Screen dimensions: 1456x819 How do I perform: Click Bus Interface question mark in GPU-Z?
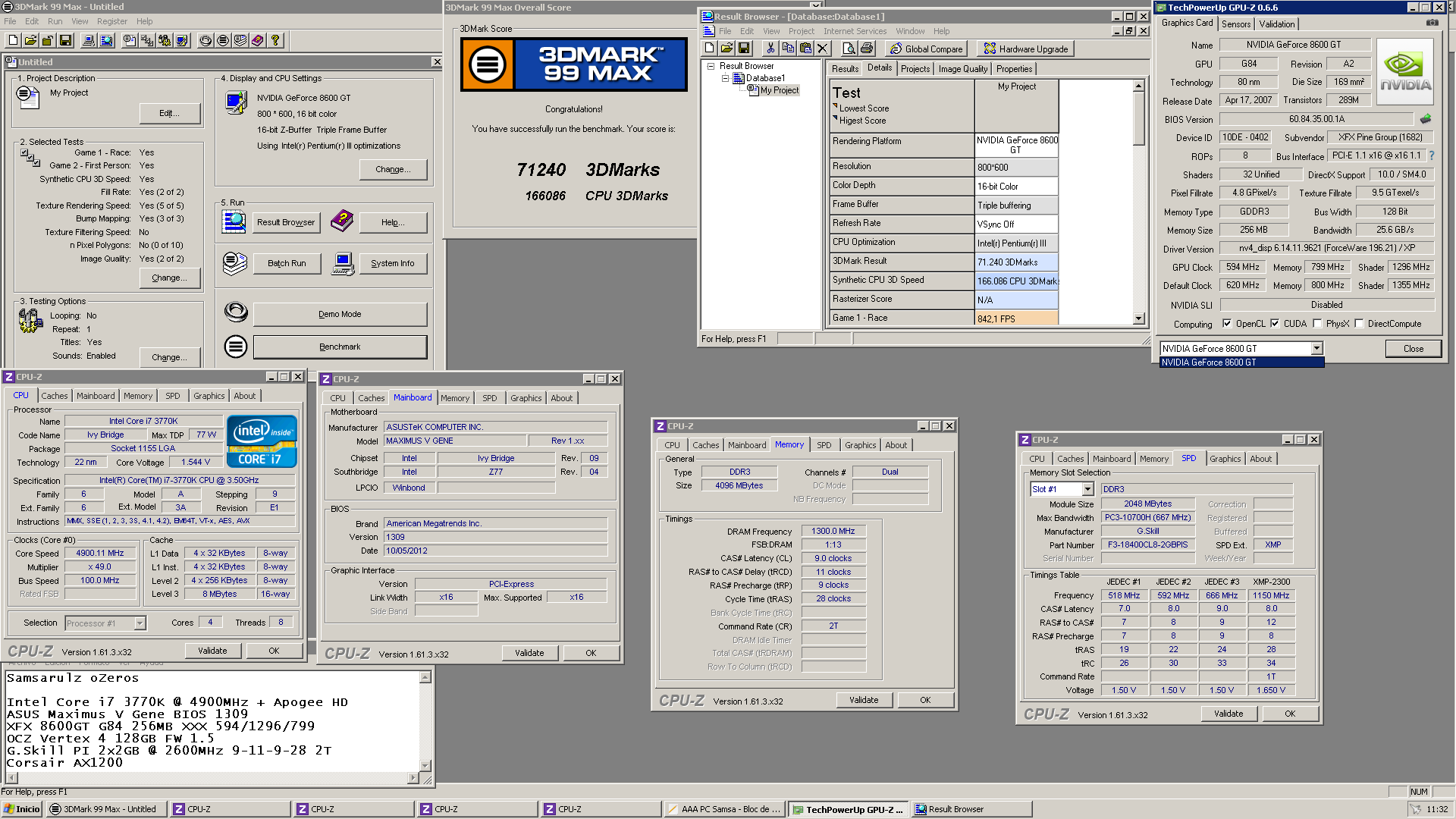pos(1432,155)
